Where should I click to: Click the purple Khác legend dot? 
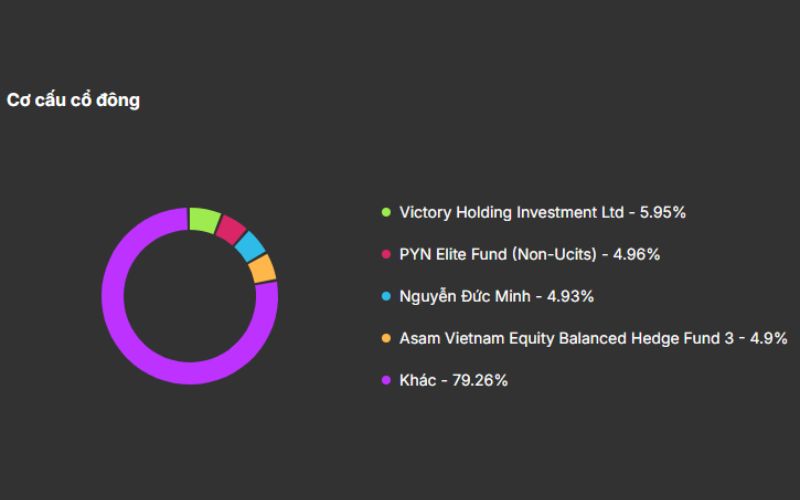(x=386, y=380)
